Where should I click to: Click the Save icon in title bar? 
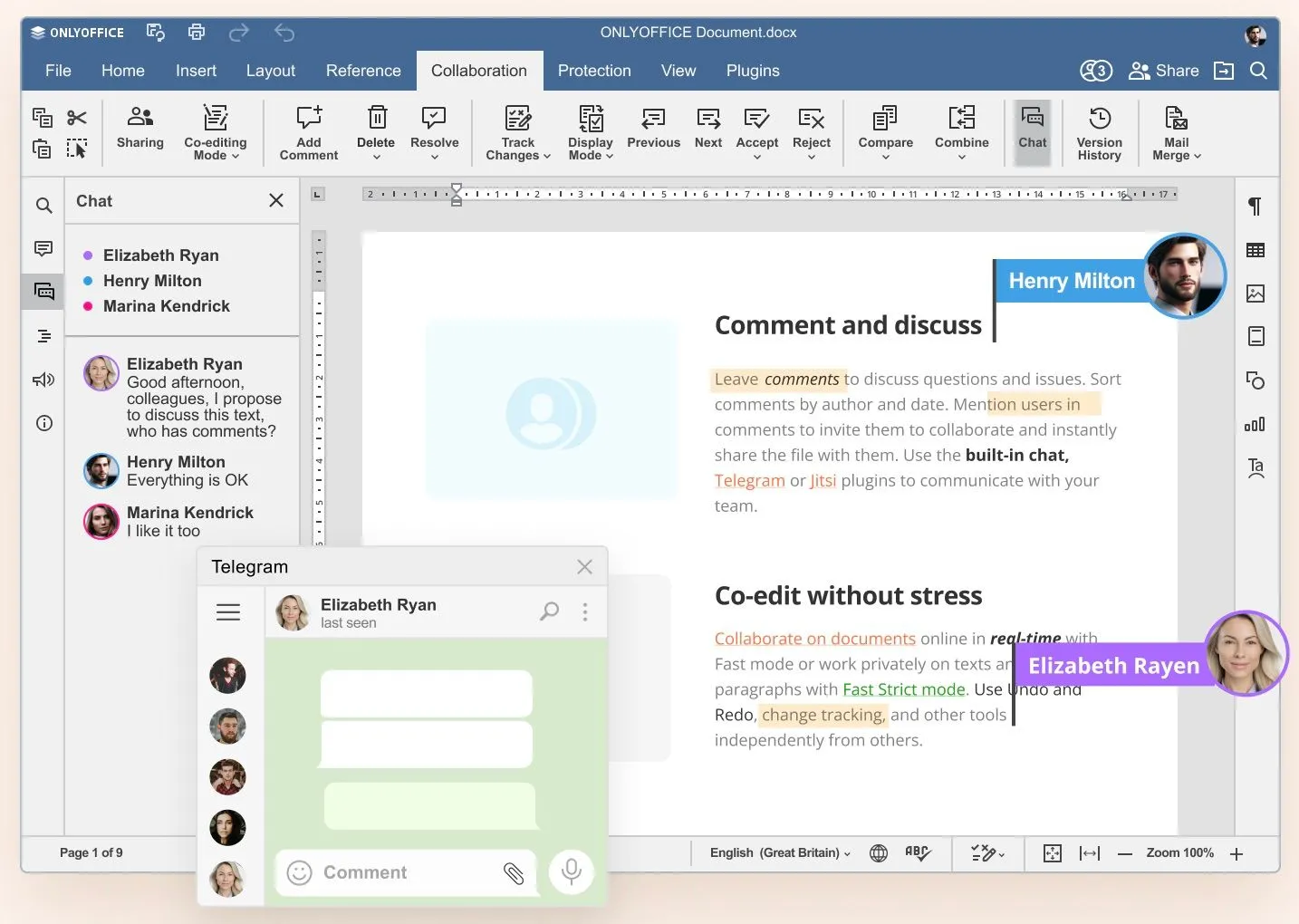pyautogui.click(x=156, y=33)
